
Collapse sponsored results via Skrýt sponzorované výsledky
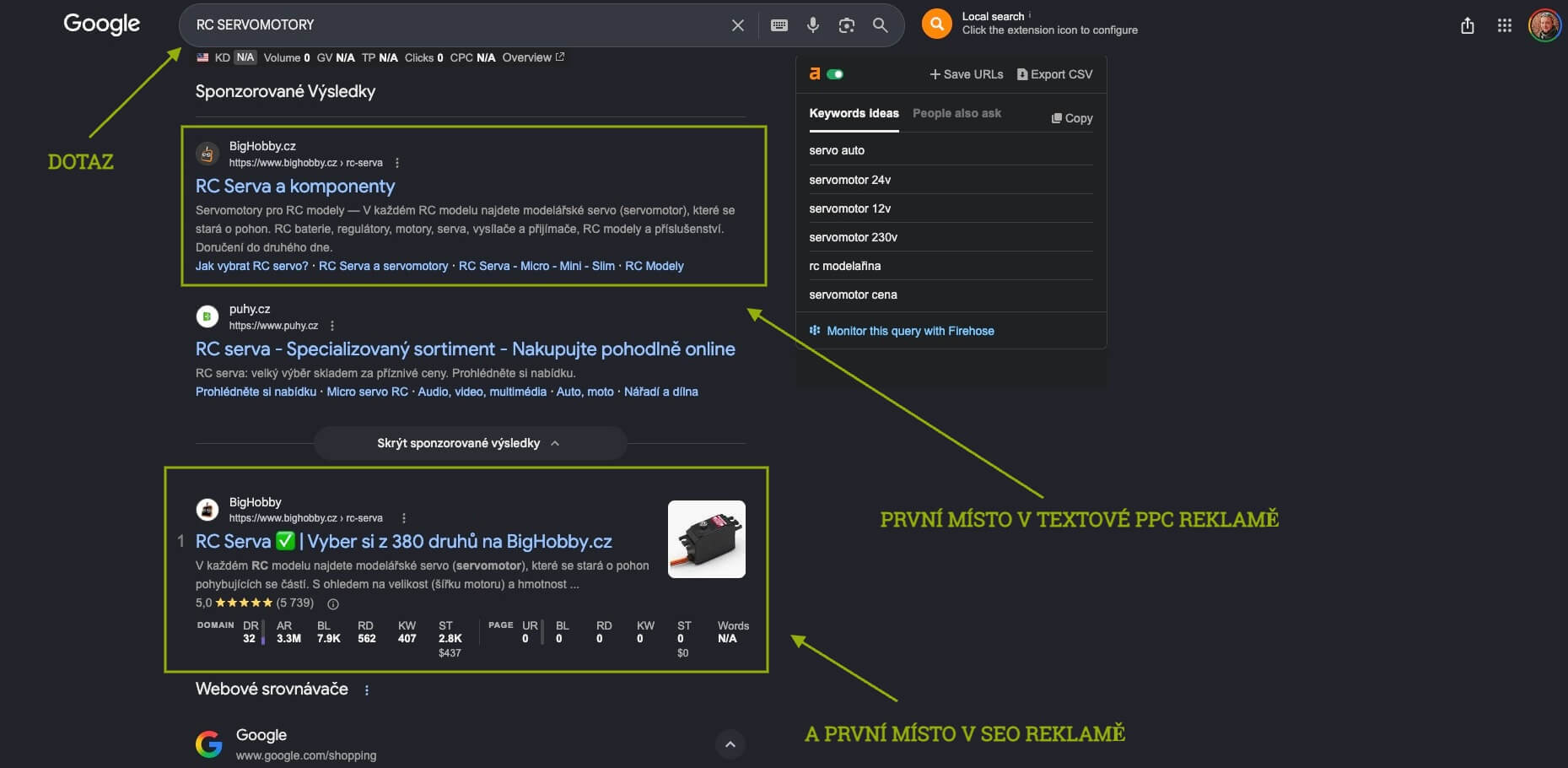point(469,443)
